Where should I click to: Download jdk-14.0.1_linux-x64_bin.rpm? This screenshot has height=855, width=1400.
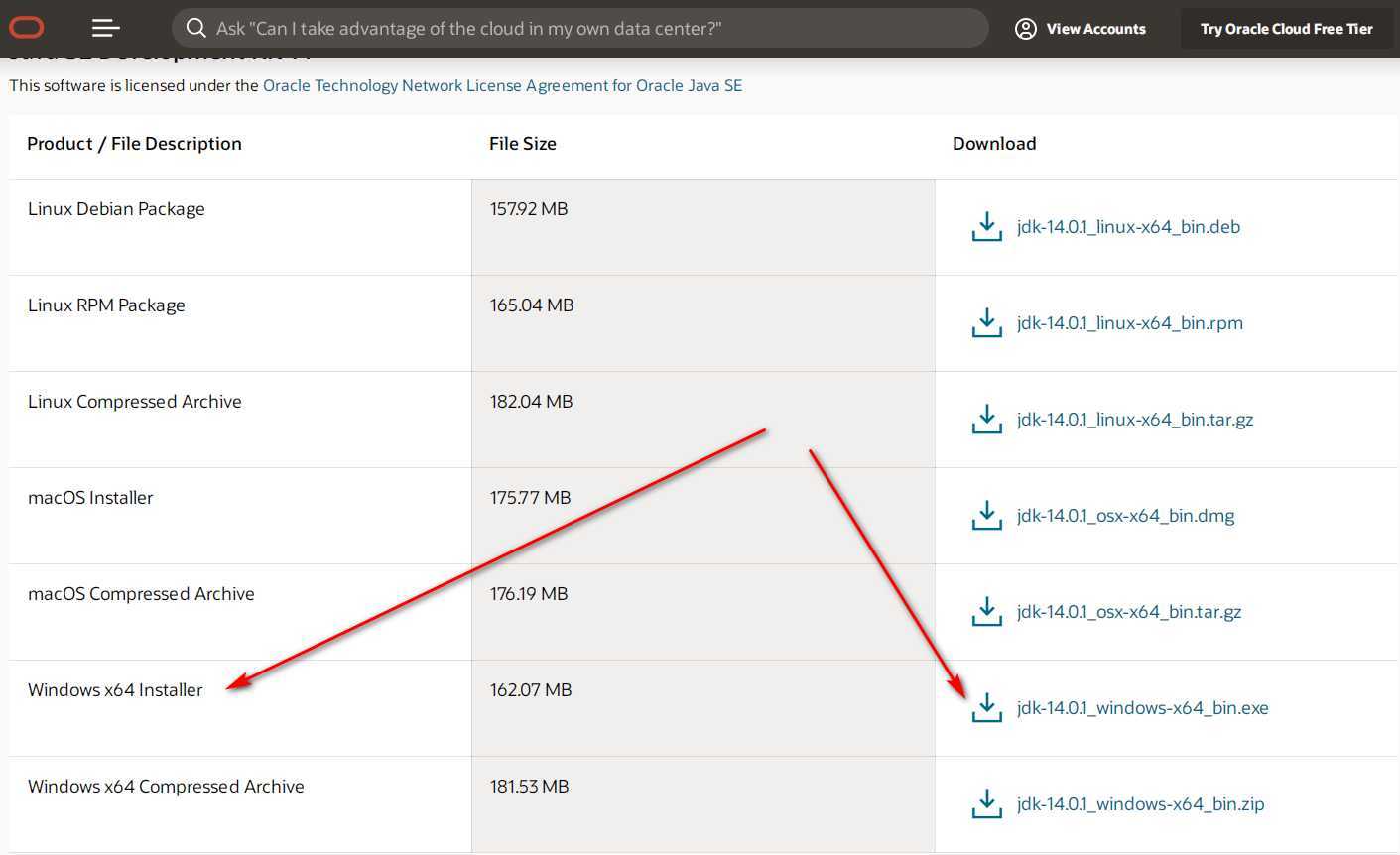click(x=1129, y=323)
